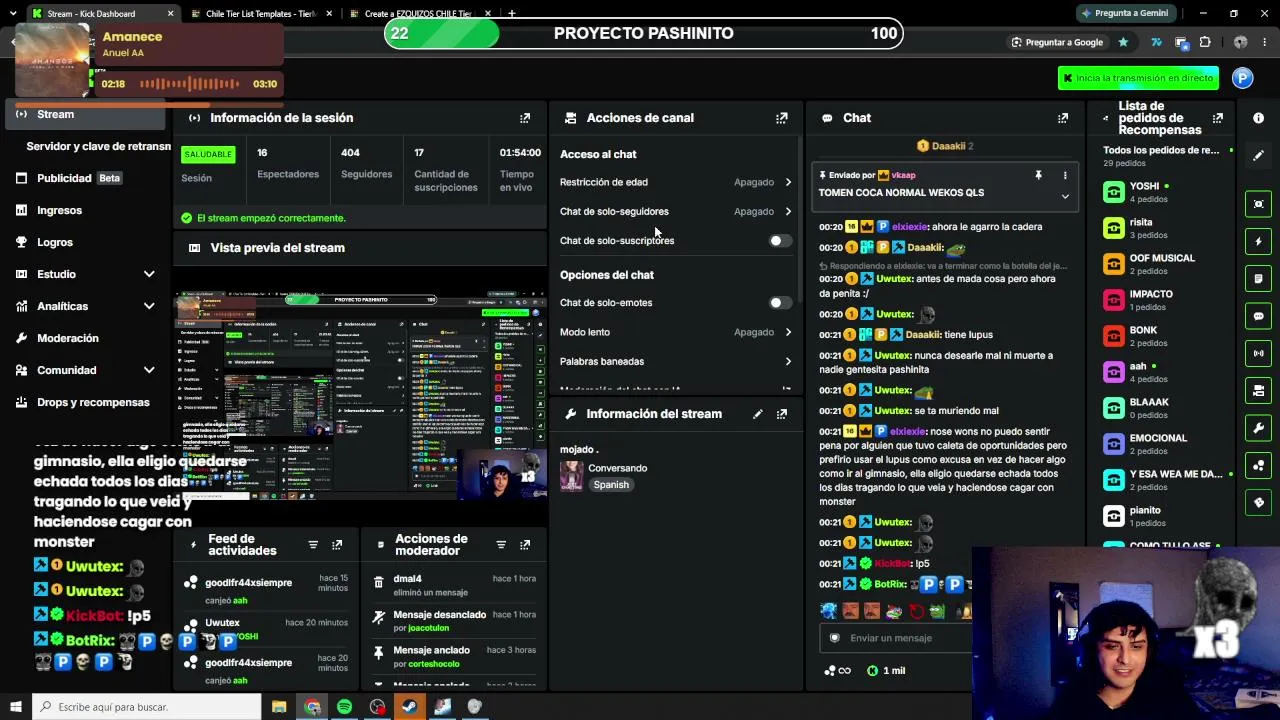1280x720 pixels.
Task: Toggle the wrench widget in right sidebar
Action: (1259, 428)
